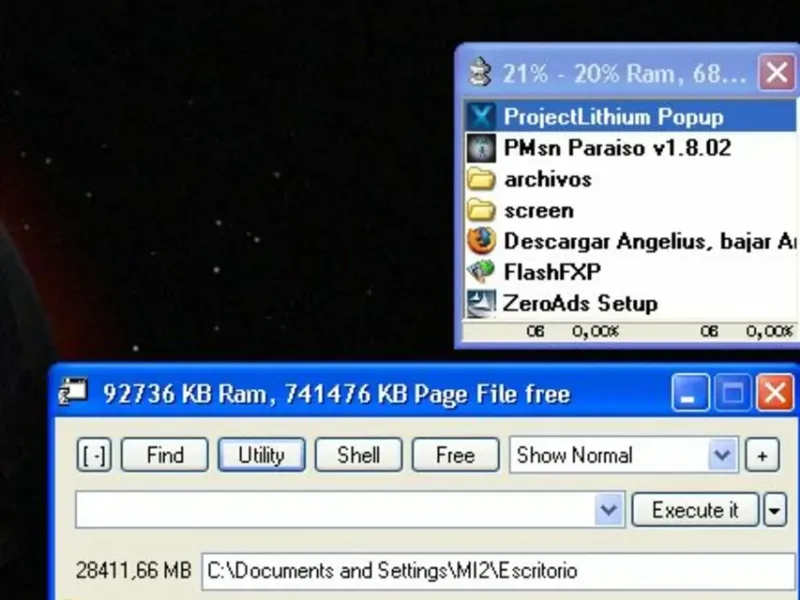Select the FlashFXP row
The image size is (800, 600).
click(630, 271)
